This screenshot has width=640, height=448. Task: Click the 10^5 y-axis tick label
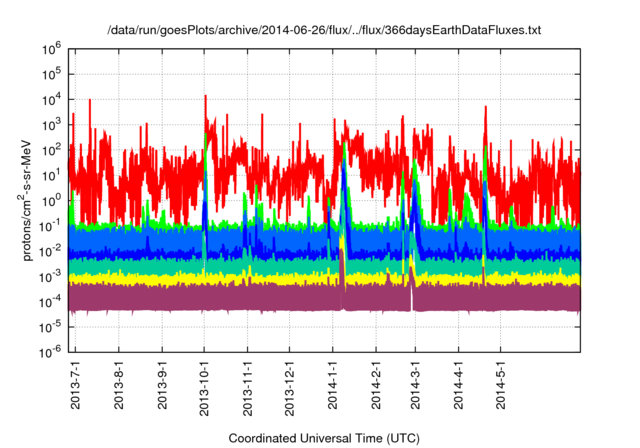51,75
